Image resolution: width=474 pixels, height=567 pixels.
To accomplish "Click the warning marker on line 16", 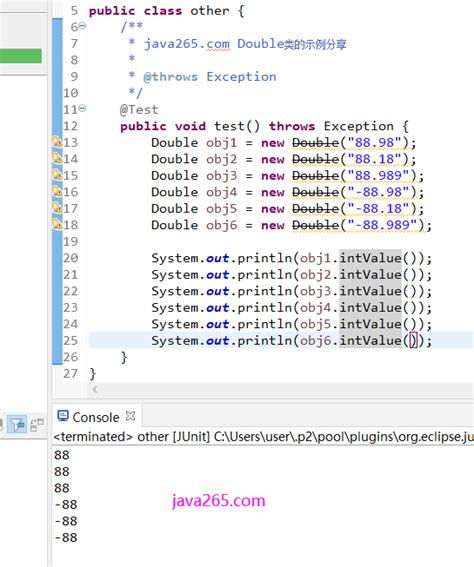I will 57,191.
